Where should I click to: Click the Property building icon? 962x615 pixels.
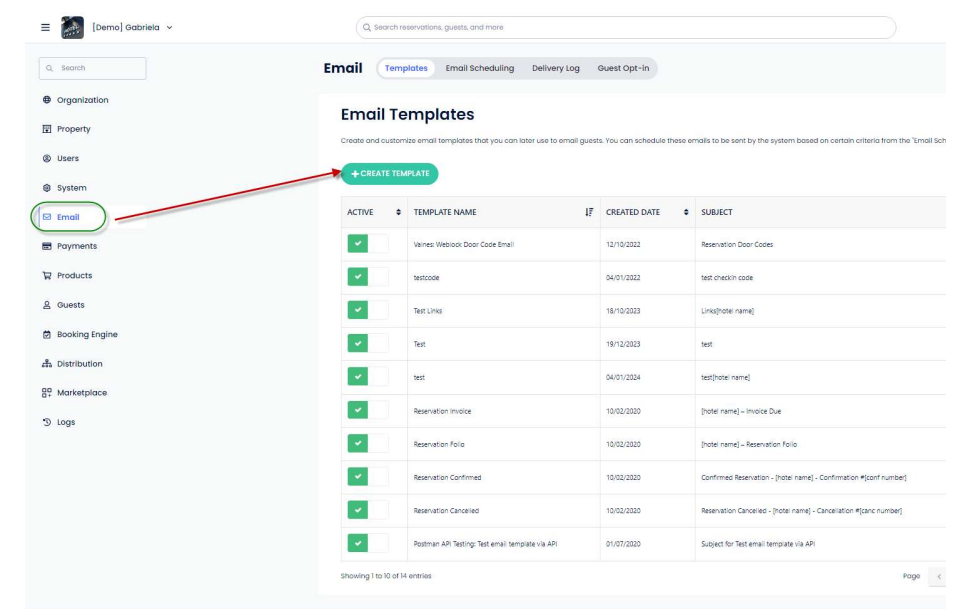46,129
